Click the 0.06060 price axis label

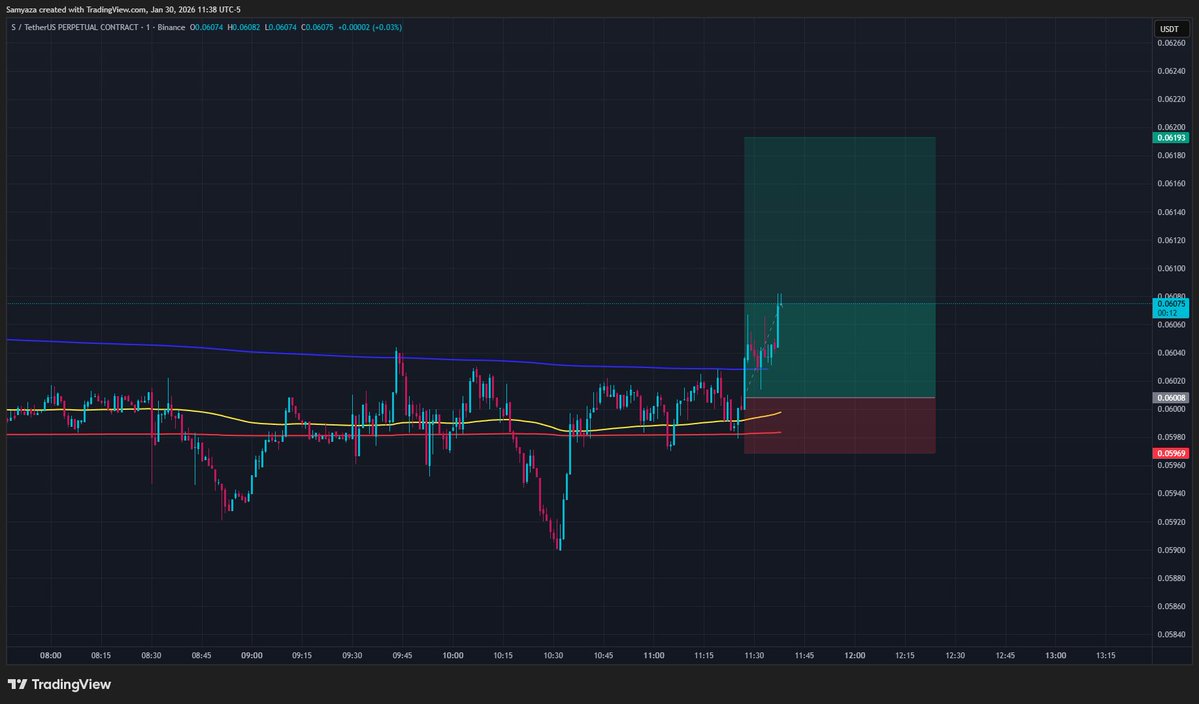(1171, 325)
